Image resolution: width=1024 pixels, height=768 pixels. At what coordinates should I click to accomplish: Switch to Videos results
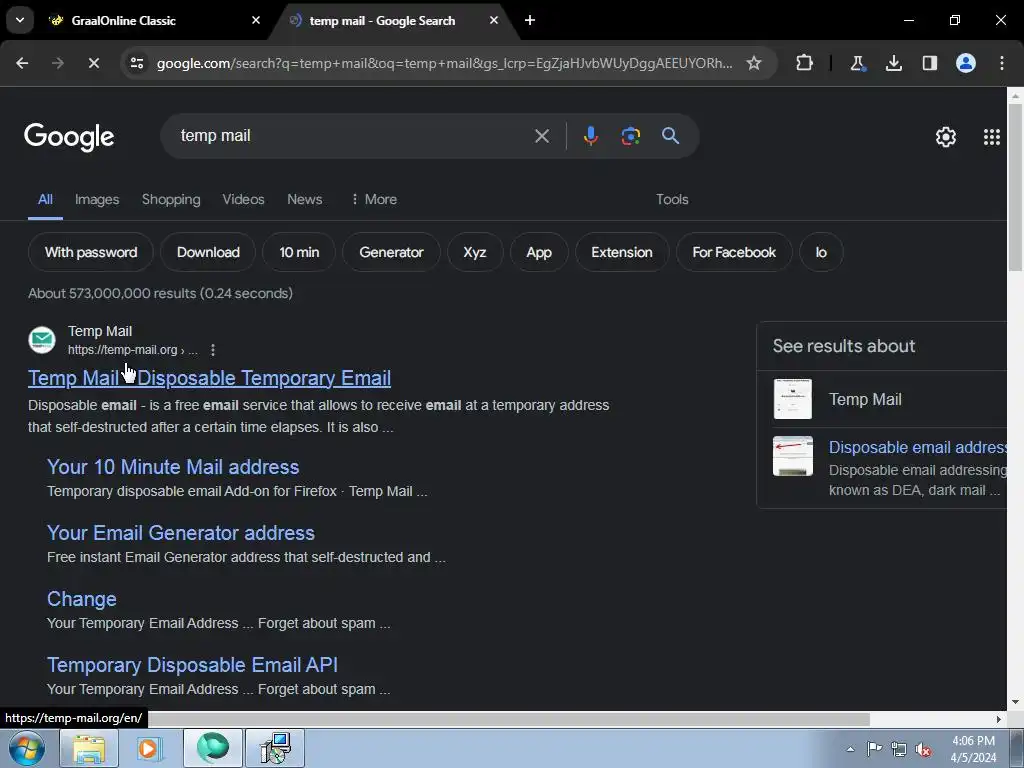pyautogui.click(x=243, y=199)
